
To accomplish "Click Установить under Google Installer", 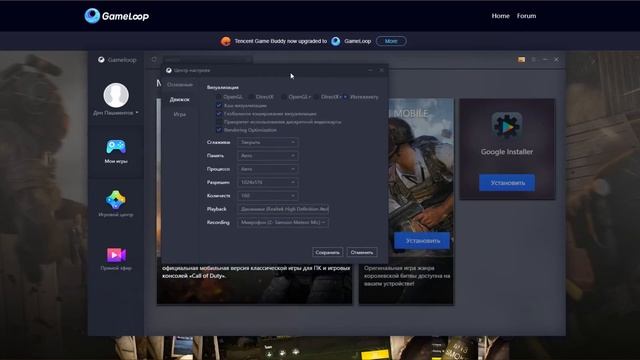I will click(507, 183).
